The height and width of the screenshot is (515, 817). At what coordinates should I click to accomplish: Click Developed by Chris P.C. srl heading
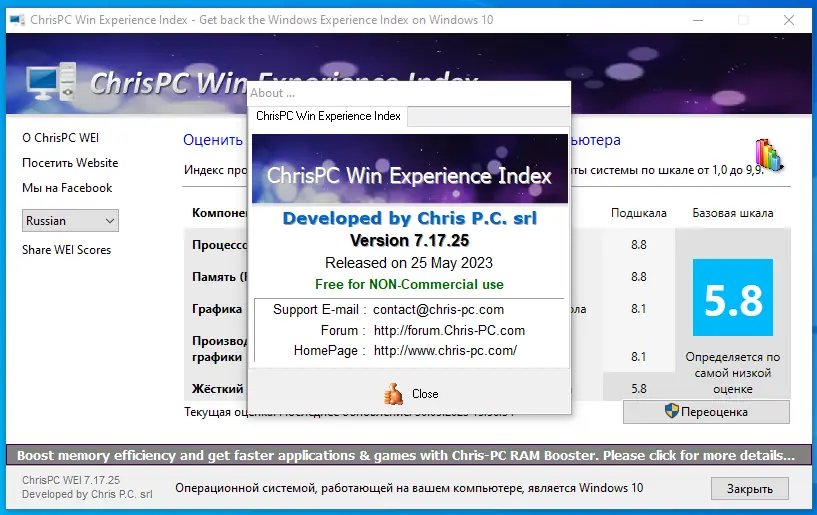click(410, 218)
